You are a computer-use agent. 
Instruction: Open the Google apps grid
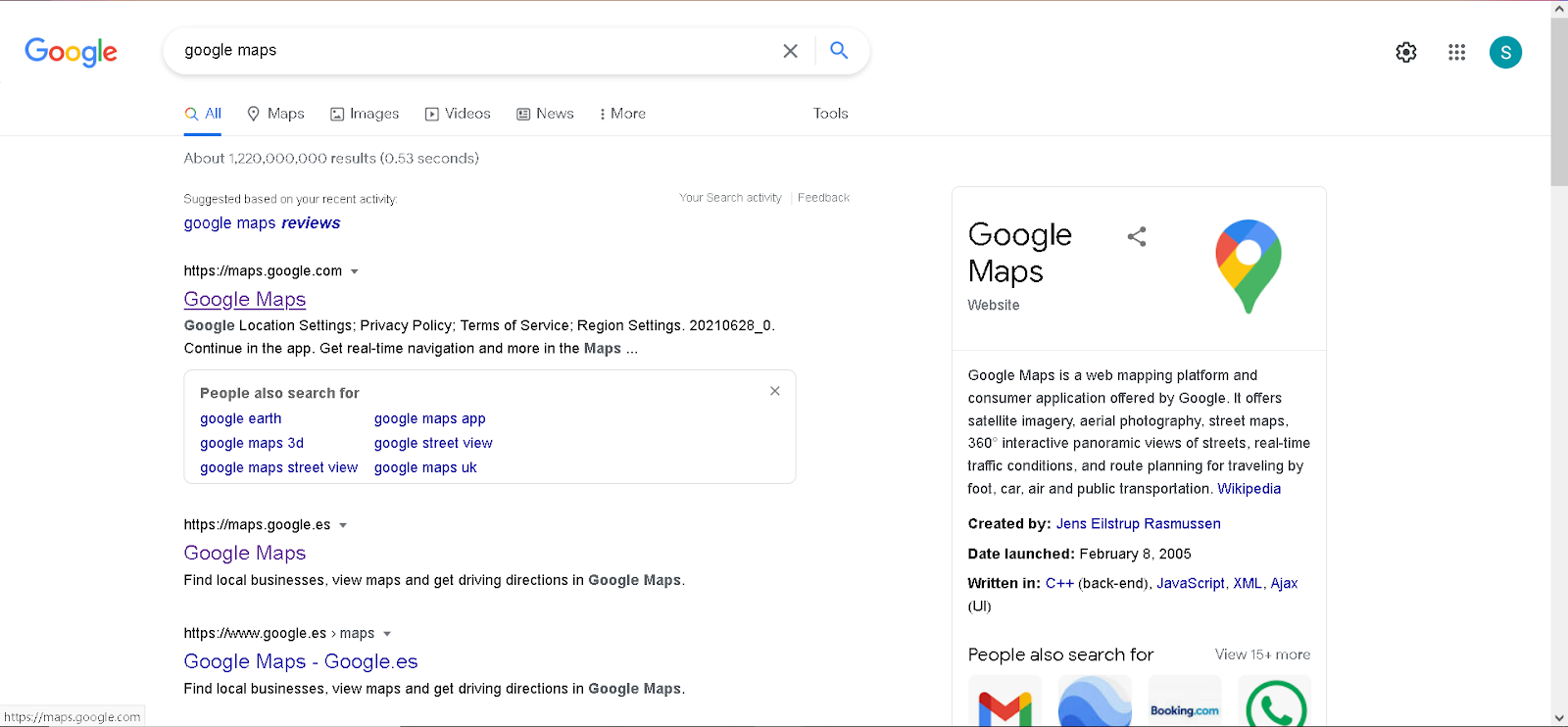[1457, 52]
